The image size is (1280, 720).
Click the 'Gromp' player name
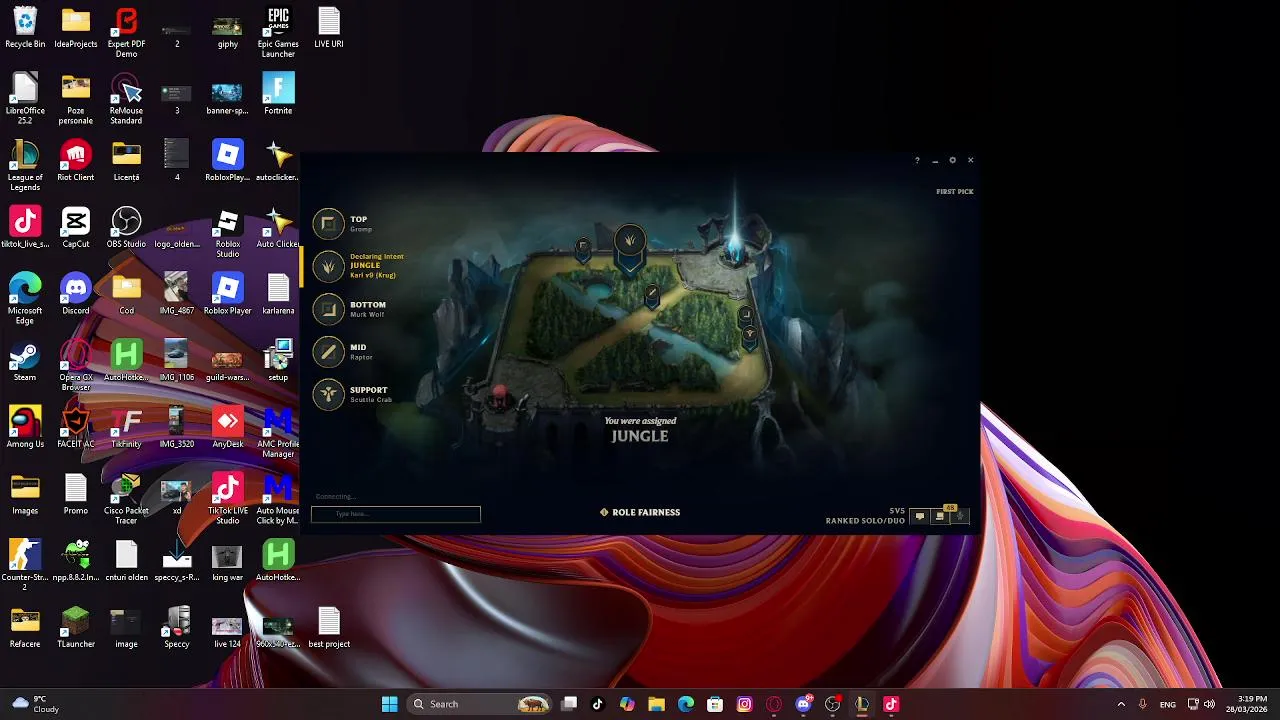[x=361, y=229]
